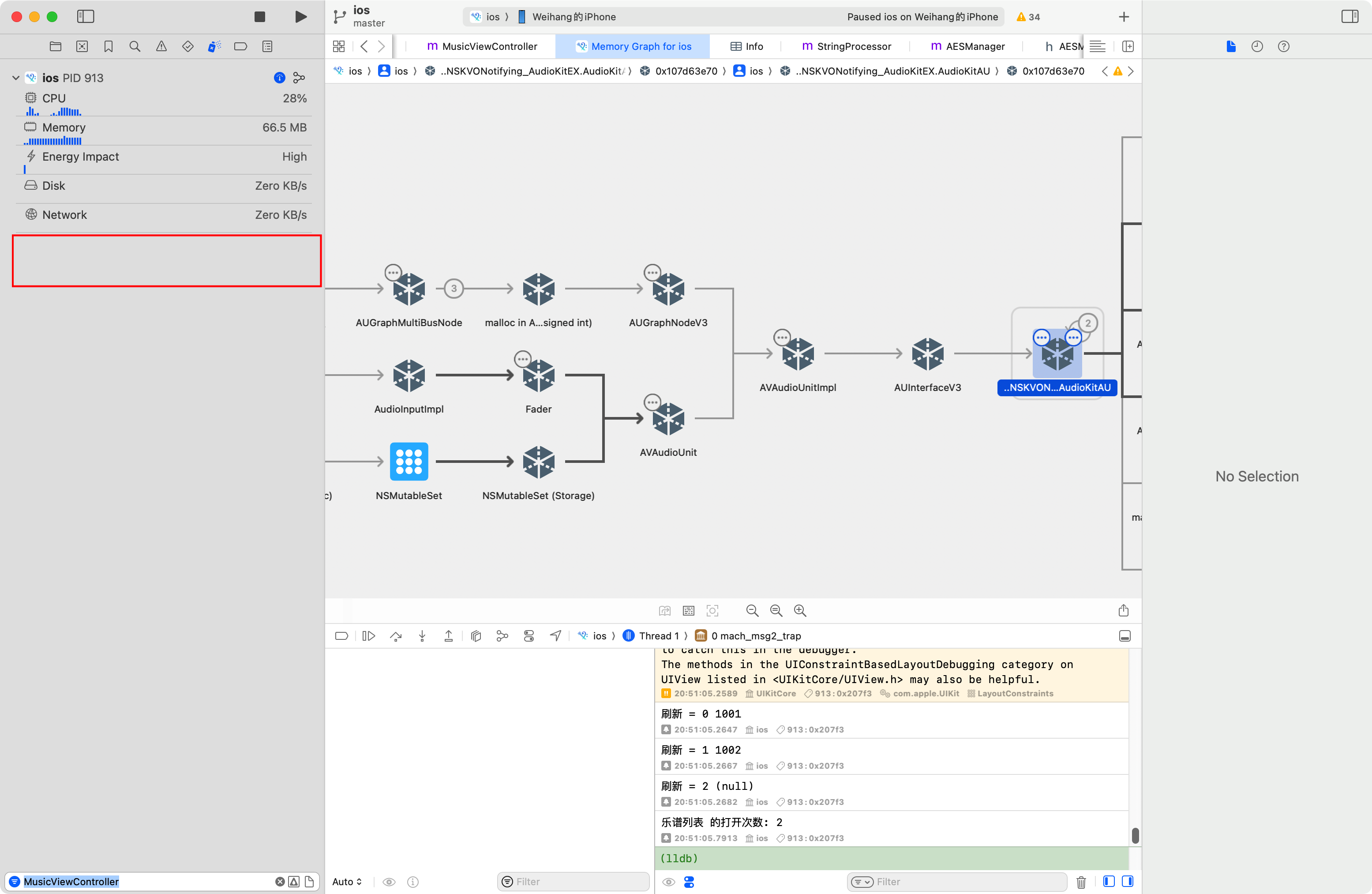Select the AUGraphMultiBusNode node

coord(409,289)
